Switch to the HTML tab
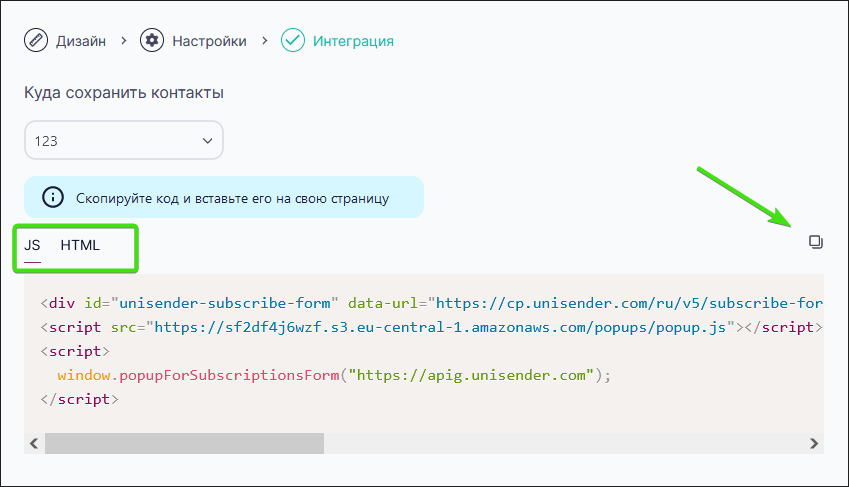The height and width of the screenshot is (487, 849). coord(80,245)
